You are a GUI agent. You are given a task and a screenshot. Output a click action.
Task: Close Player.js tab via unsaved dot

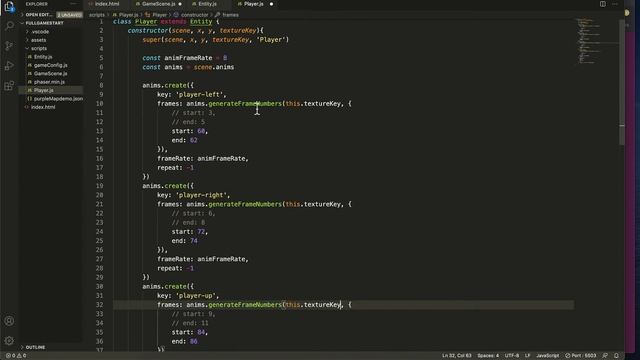point(271,4)
